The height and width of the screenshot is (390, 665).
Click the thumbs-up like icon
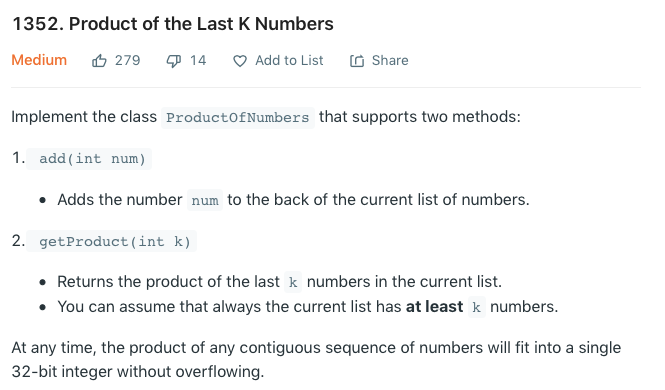point(99,61)
